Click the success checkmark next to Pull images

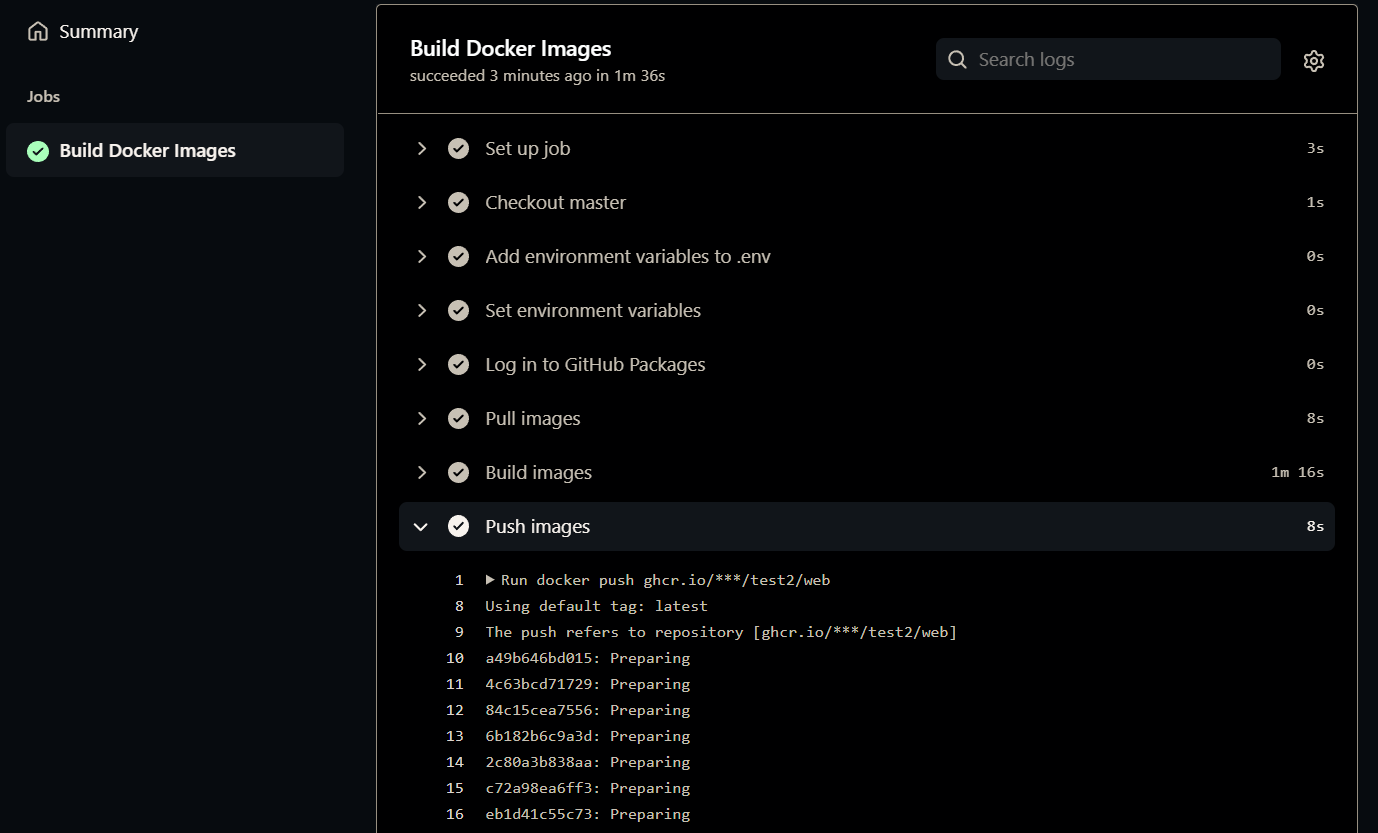coord(459,419)
